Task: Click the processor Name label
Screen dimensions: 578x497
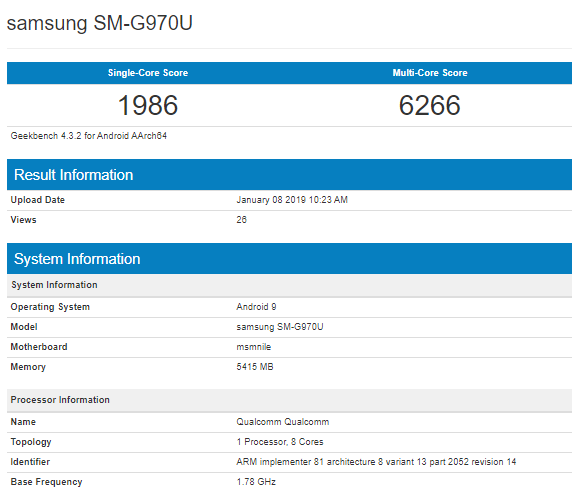Action: click(23, 422)
